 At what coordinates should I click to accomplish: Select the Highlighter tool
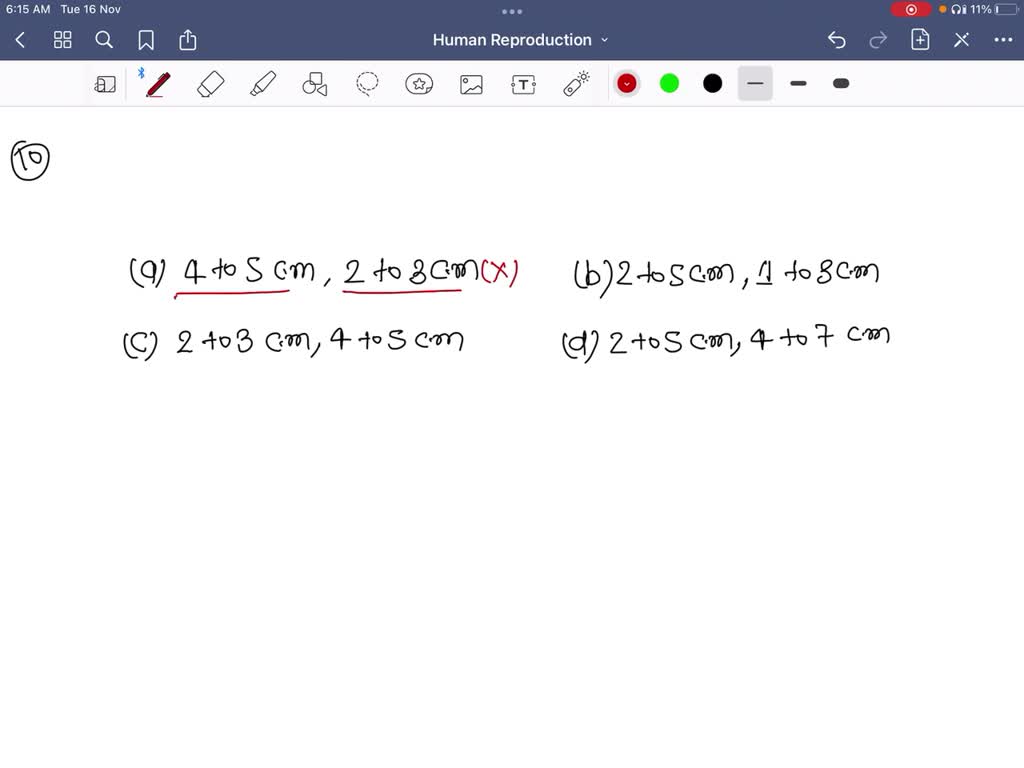pyautogui.click(x=263, y=84)
